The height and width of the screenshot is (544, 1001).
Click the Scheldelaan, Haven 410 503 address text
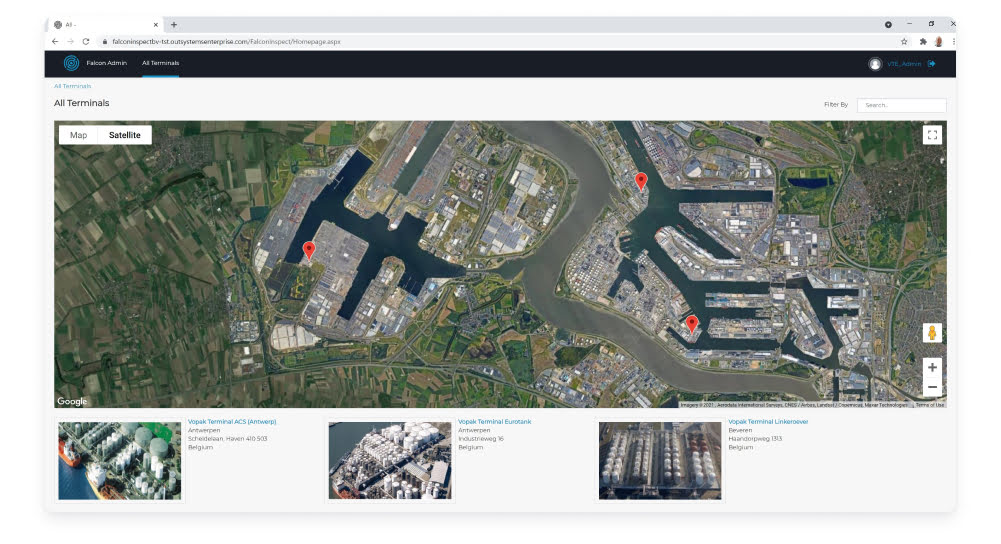[x=227, y=439]
